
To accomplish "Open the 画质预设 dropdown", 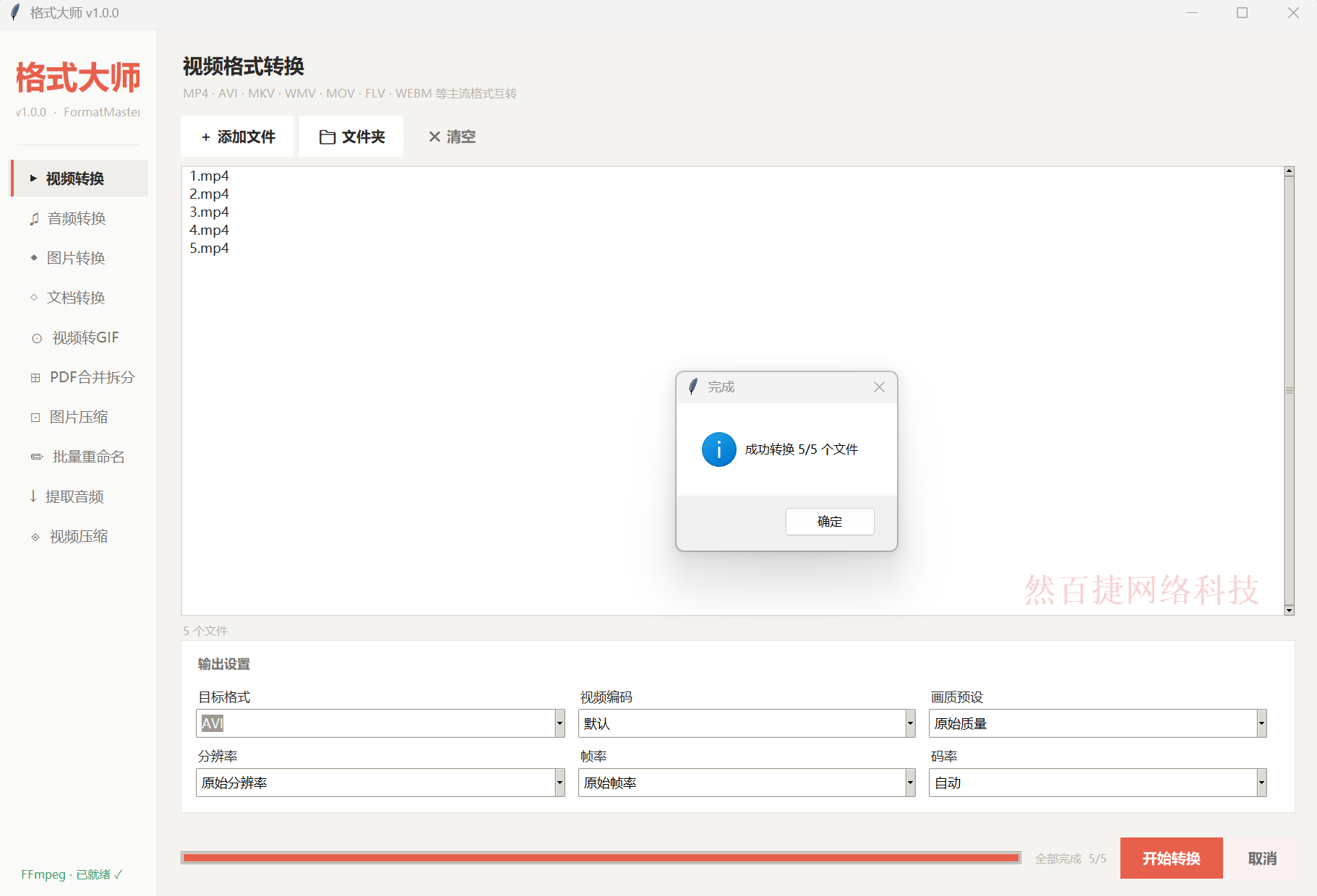I will 1261,723.
